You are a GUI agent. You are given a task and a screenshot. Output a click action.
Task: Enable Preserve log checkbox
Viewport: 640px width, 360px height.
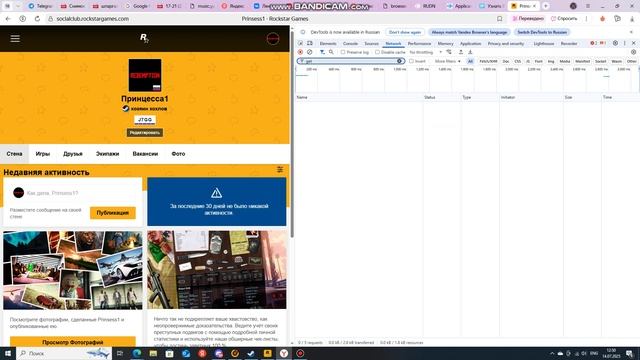[x=343, y=52]
